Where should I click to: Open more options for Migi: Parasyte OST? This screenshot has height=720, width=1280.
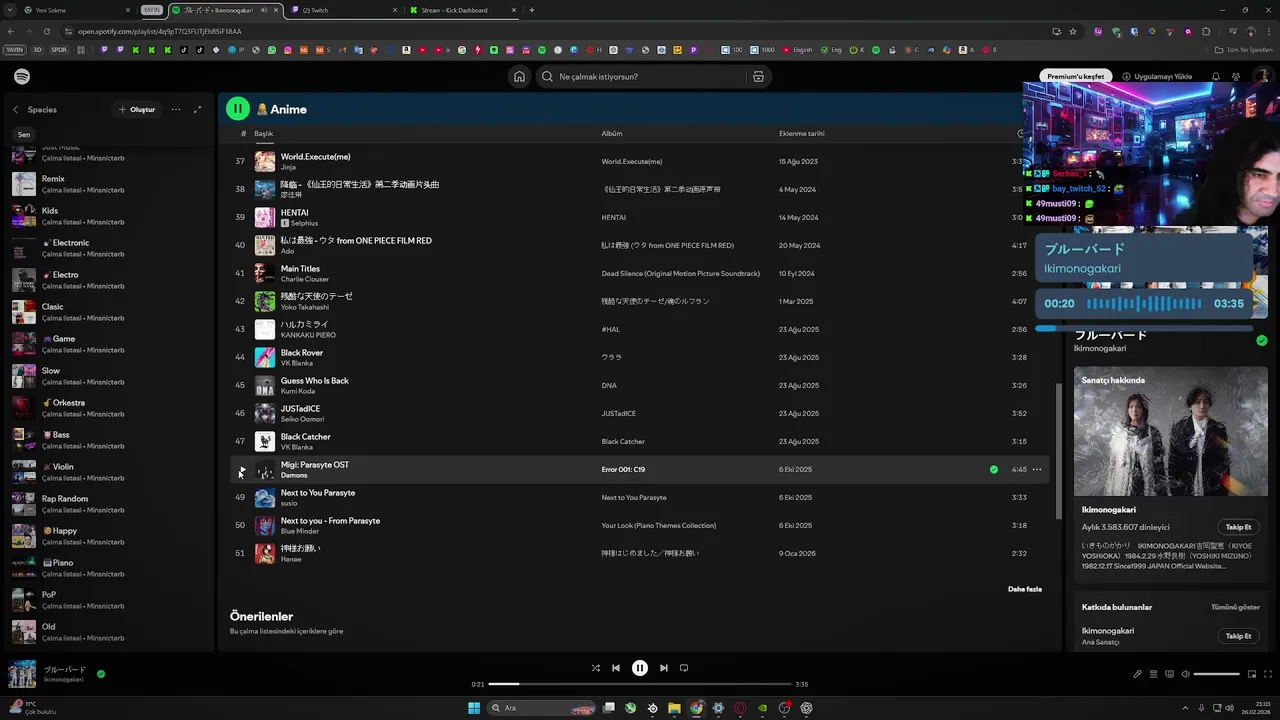tap(1037, 469)
